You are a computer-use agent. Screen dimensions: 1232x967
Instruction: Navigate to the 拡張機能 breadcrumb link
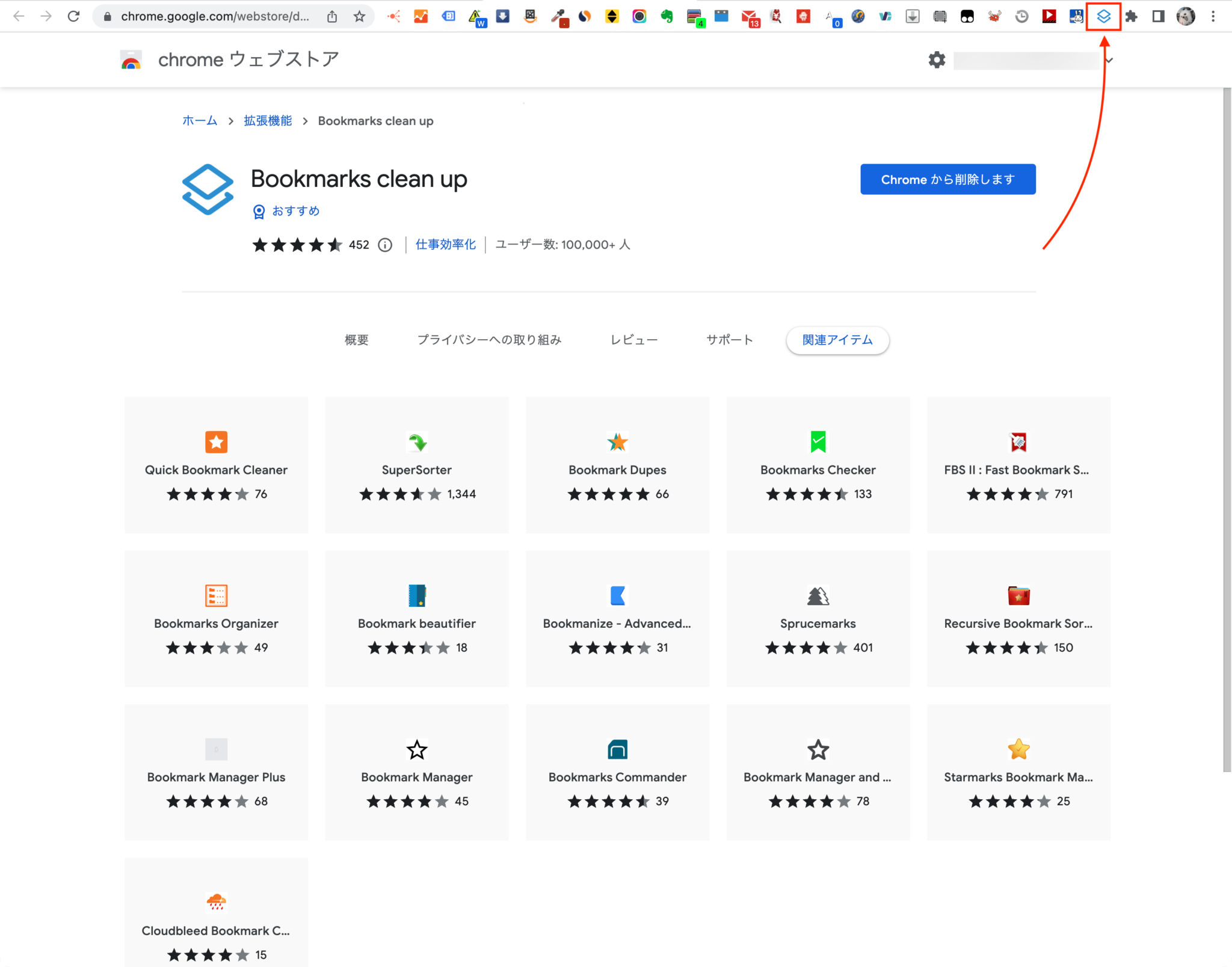point(267,120)
